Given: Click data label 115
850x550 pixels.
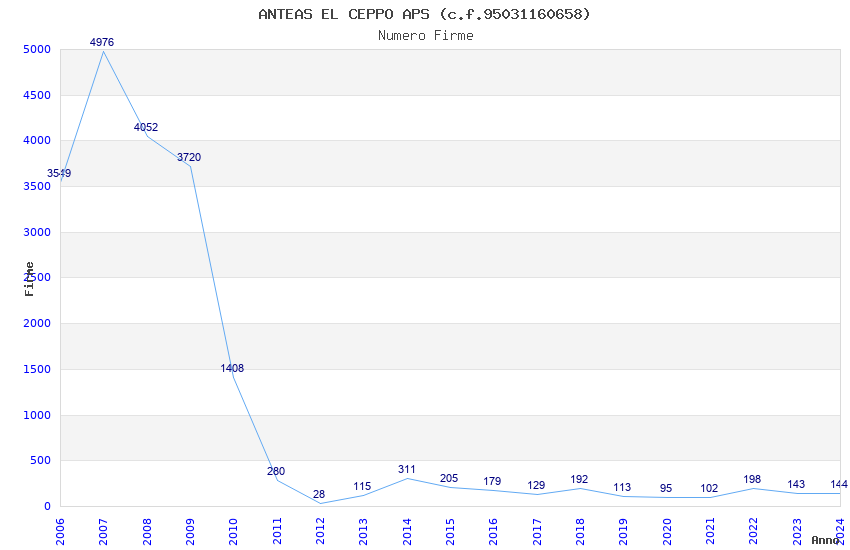Looking at the screenshot, I should pyautogui.click(x=362, y=487).
